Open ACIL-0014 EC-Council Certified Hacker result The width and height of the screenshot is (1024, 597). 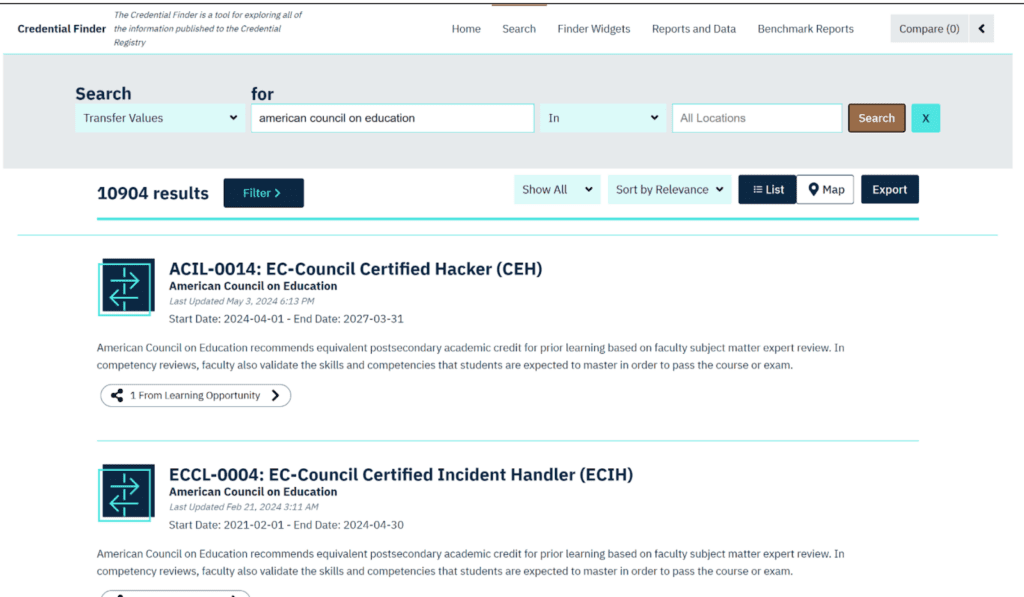pyautogui.click(x=356, y=268)
